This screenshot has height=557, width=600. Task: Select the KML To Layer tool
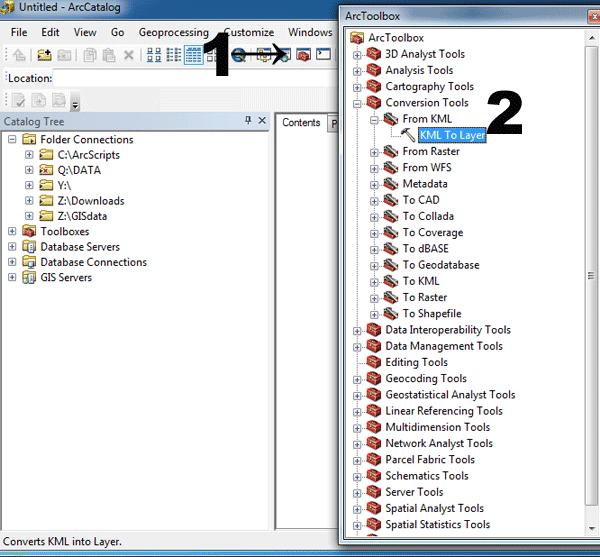click(x=452, y=135)
